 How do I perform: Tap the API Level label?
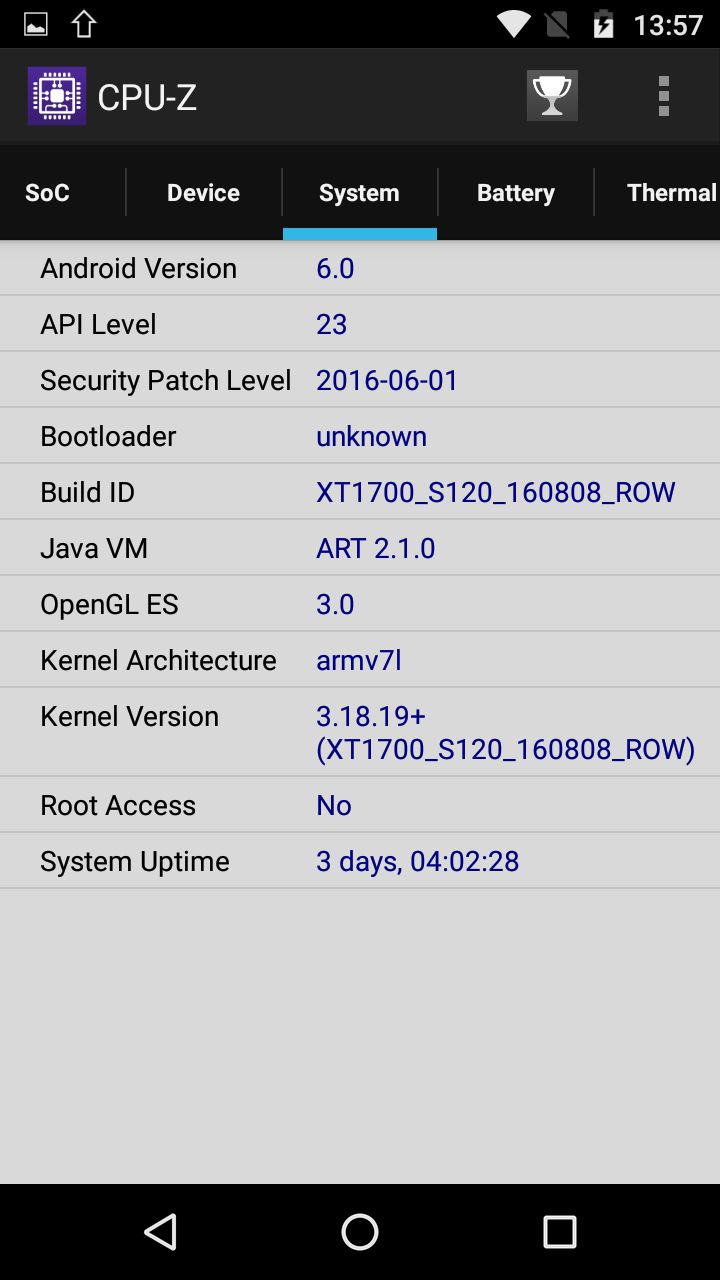click(x=98, y=324)
